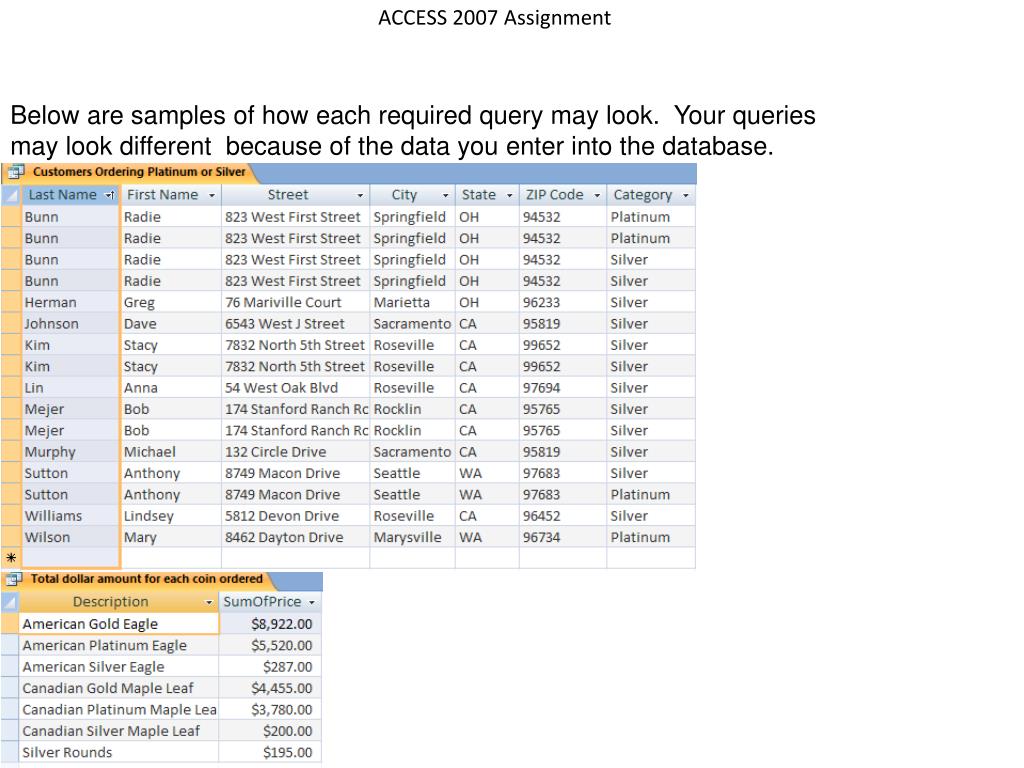Expand the Category column filter arrow

tap(686, 195)
